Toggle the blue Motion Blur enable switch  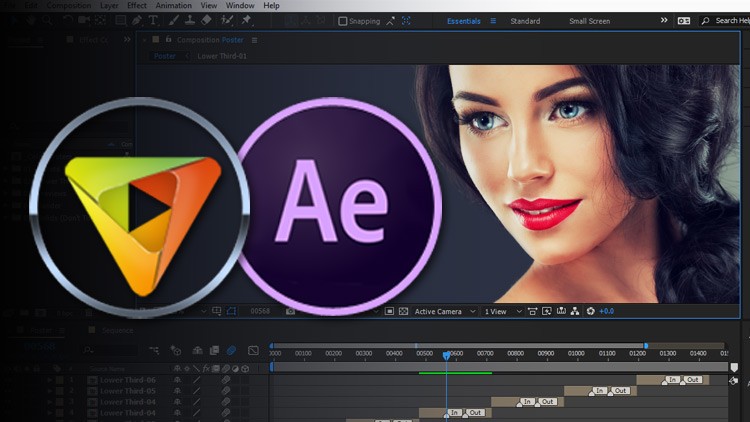[232, 351]
